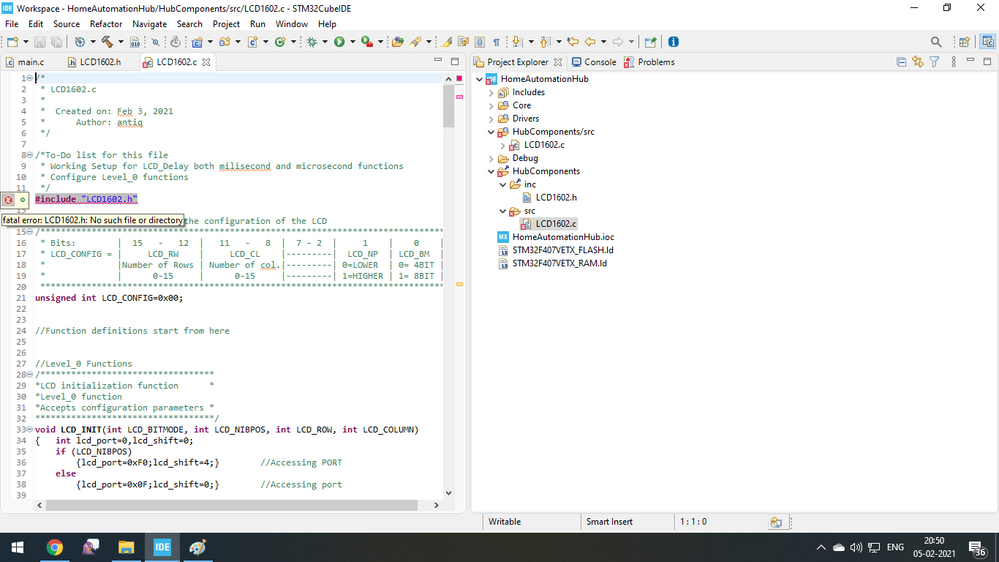The image size is (999, 562).
Task: Click the Open Element folder icon
Action: click(398, 42)
